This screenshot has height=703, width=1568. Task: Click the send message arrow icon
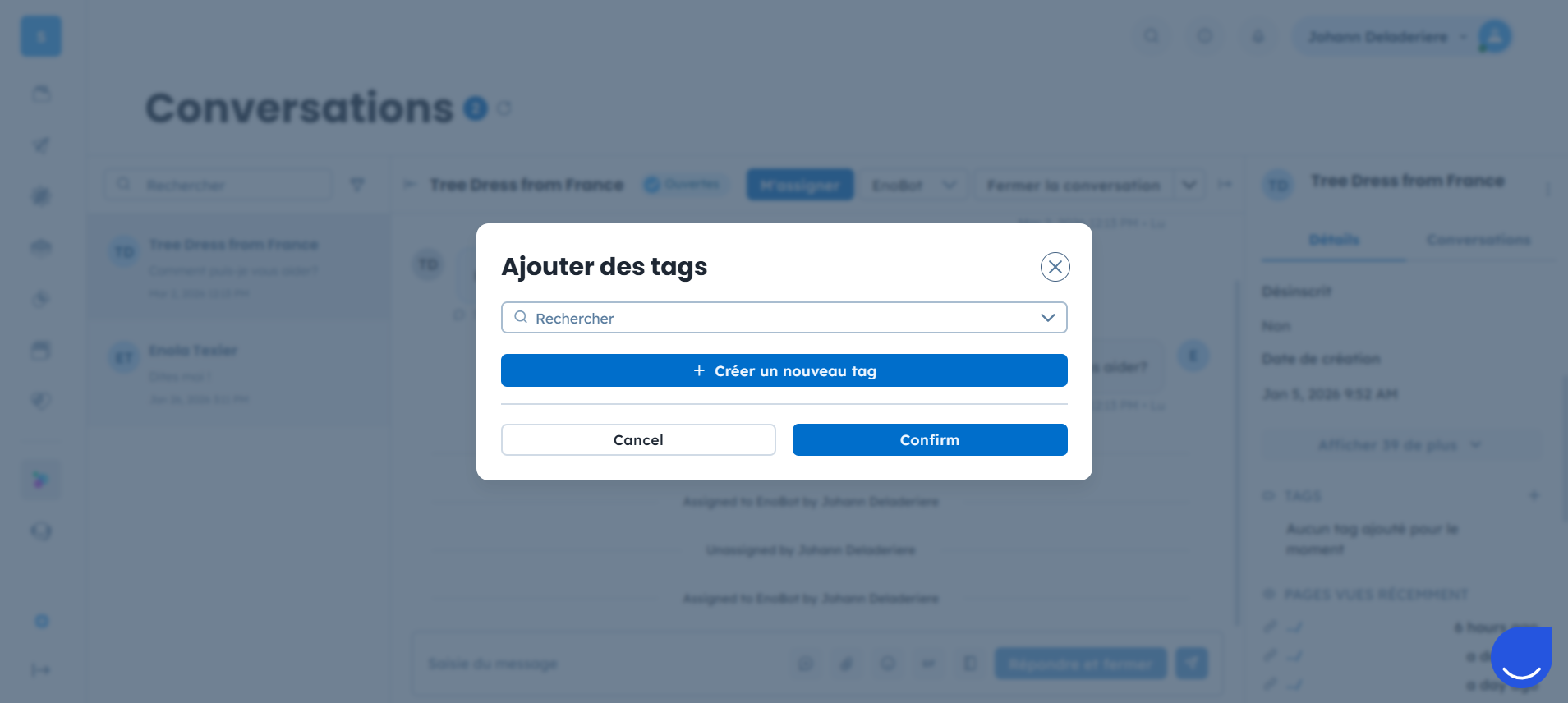point(1191,664)
